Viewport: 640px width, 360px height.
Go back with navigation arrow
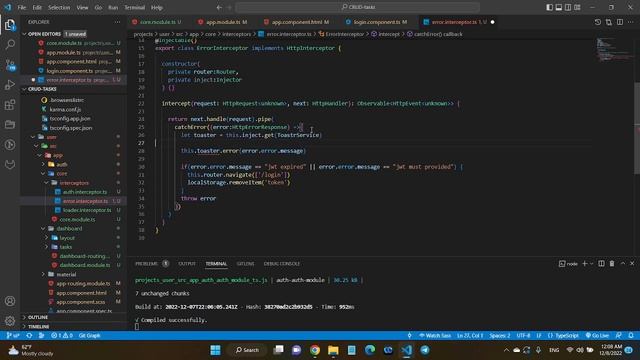(x=219, y=7)
